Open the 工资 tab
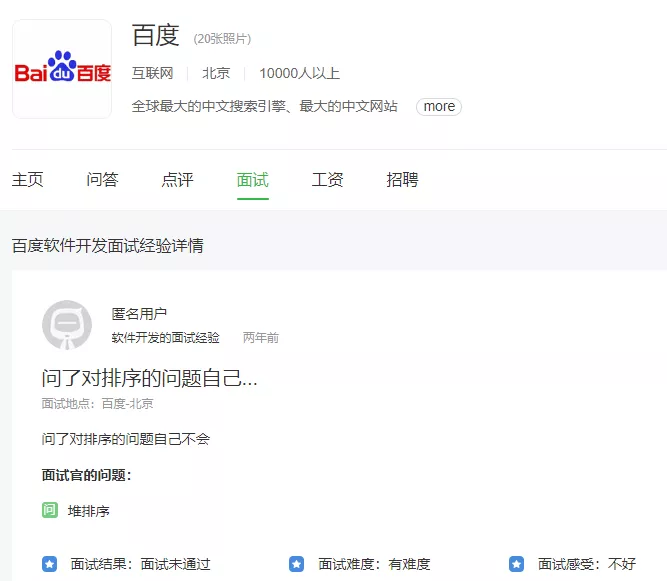Image resolution: width=667 pixels, height=581 pixels. pos(328,179)
